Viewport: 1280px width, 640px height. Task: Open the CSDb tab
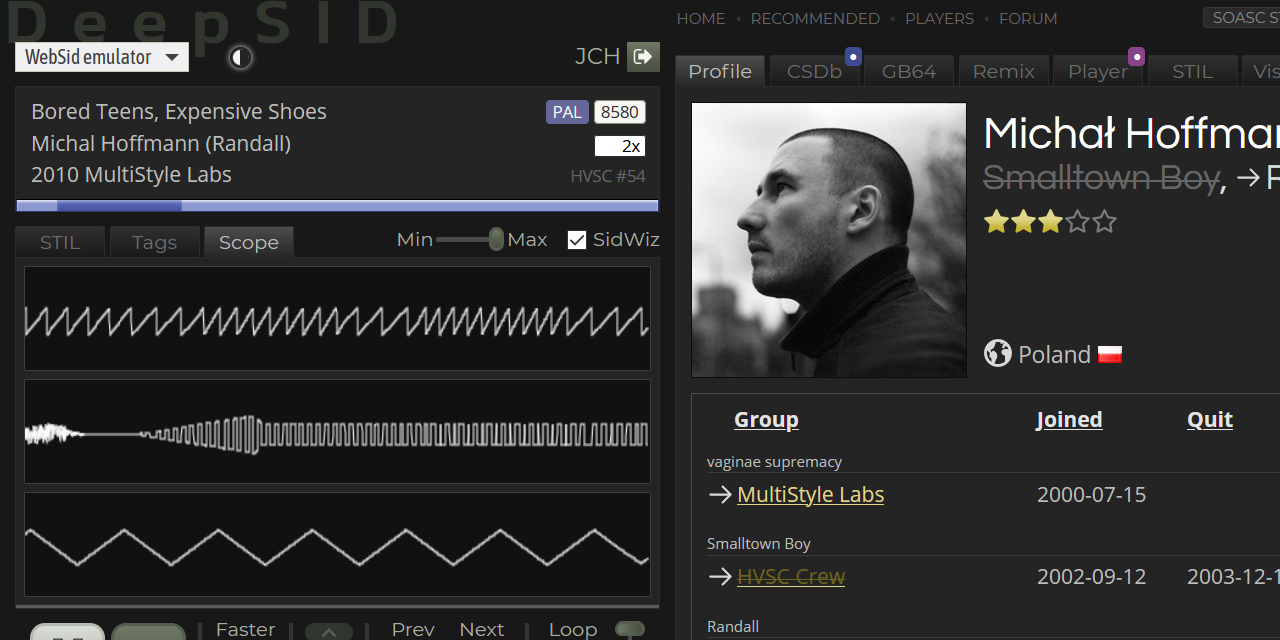click(814, 71)
